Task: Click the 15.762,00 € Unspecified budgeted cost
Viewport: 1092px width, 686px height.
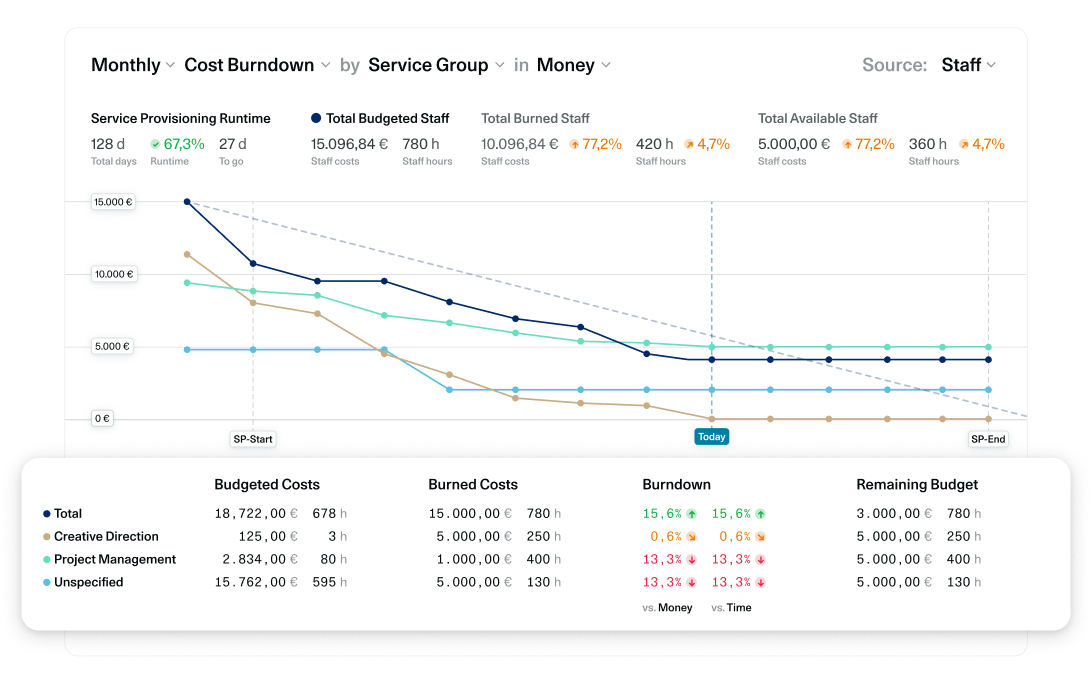Action: [256, 582]
